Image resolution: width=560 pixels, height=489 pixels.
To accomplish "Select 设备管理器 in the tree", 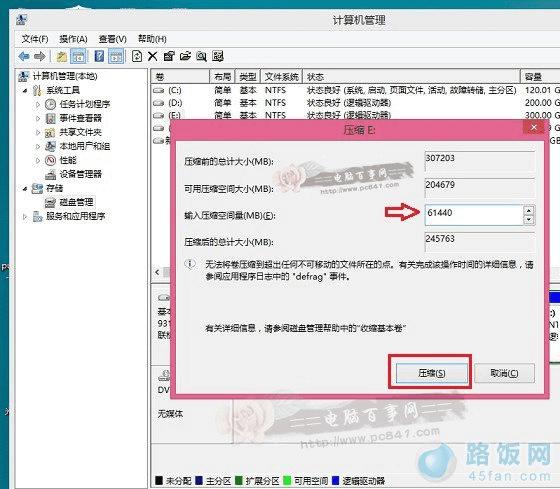I will (80, 174).
